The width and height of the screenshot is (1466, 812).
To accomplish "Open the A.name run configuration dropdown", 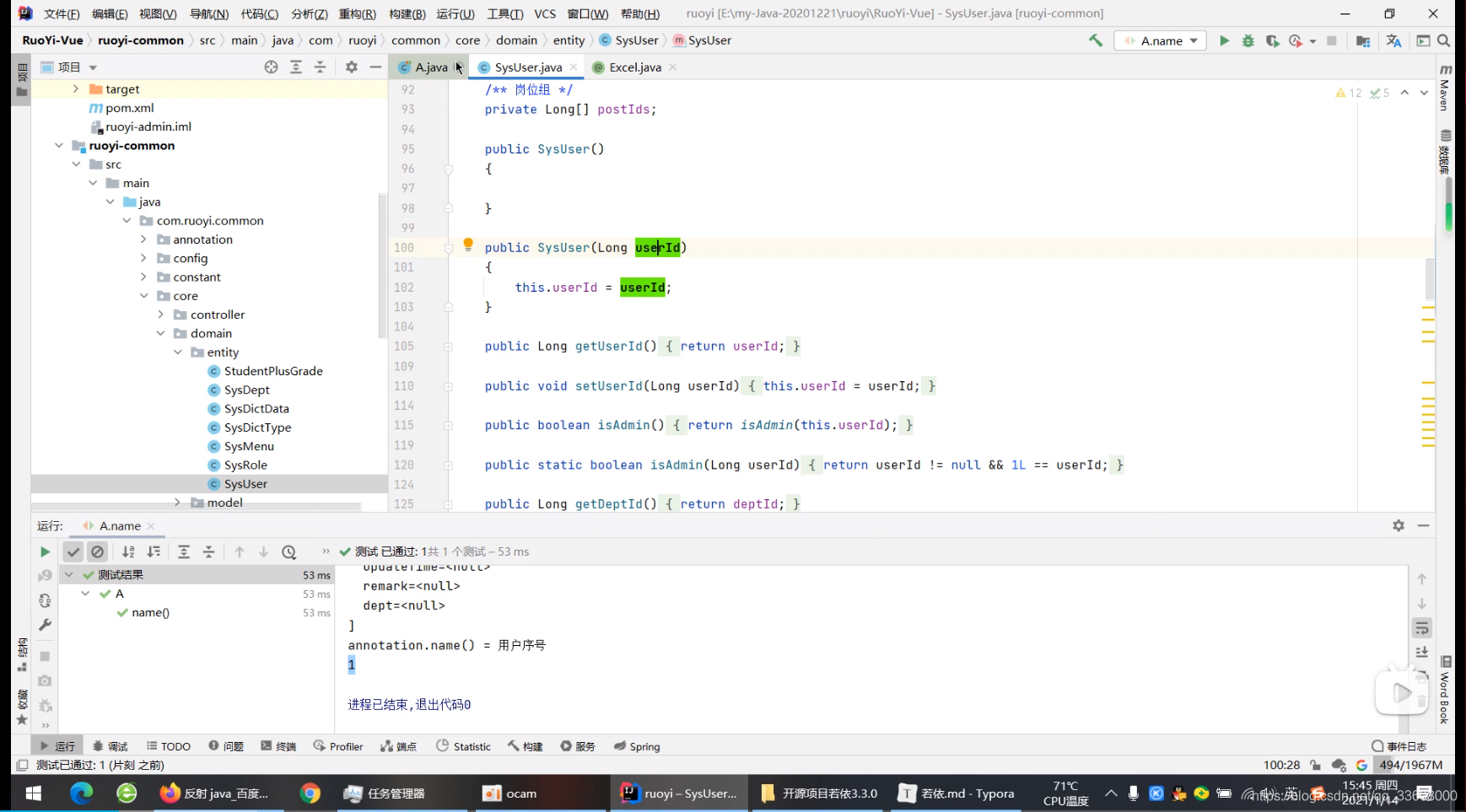I will pyautogui.click(x=1161, y=40).
